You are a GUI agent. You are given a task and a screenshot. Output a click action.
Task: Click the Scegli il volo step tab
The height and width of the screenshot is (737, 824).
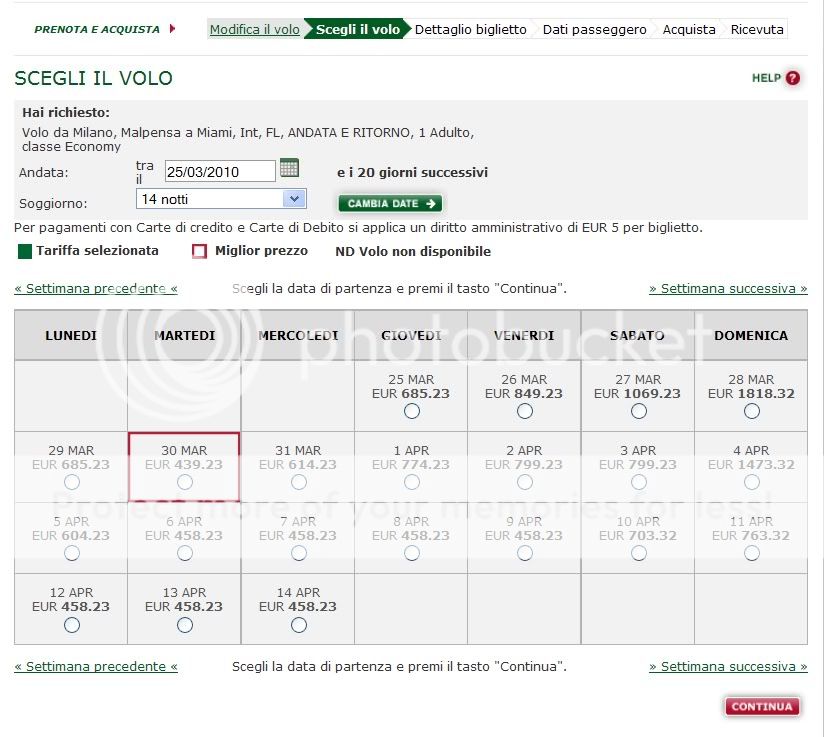(357, 29)
